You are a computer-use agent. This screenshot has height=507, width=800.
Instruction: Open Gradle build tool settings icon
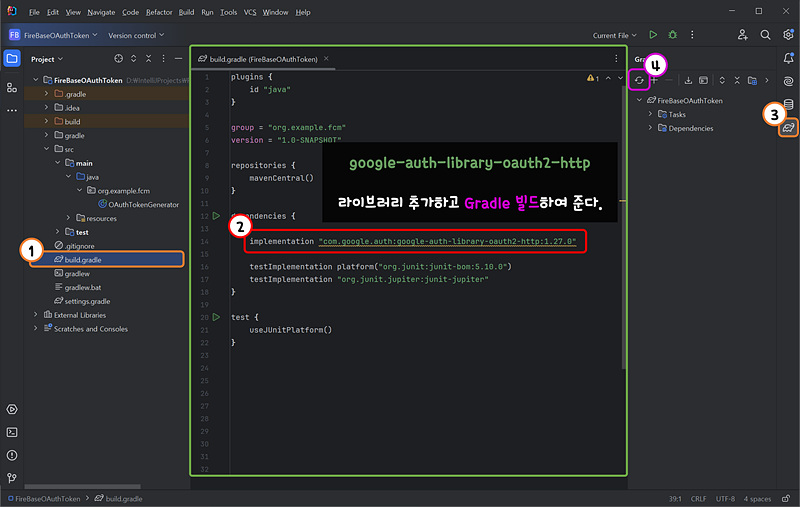click(753, 80)
